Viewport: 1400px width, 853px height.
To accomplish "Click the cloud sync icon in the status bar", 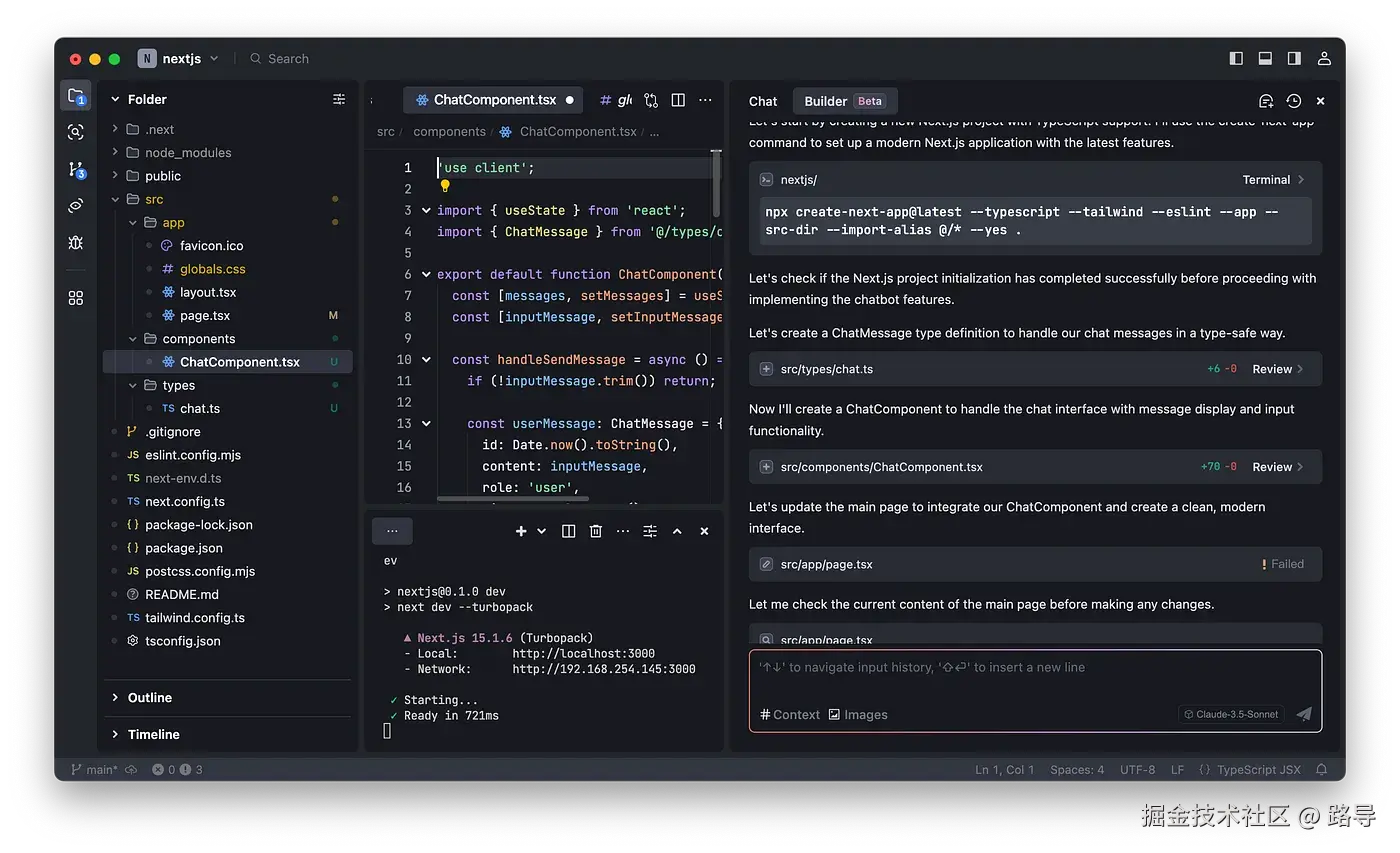I will point(131,769).
